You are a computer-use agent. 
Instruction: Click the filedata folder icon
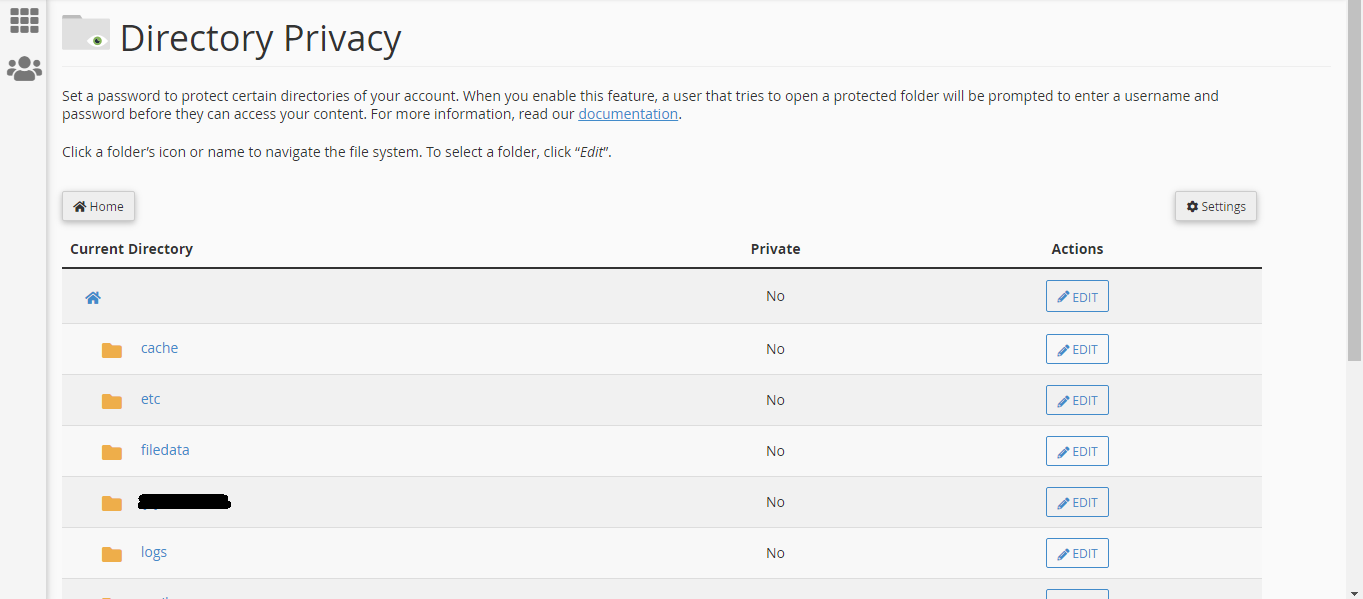(112, 452)
